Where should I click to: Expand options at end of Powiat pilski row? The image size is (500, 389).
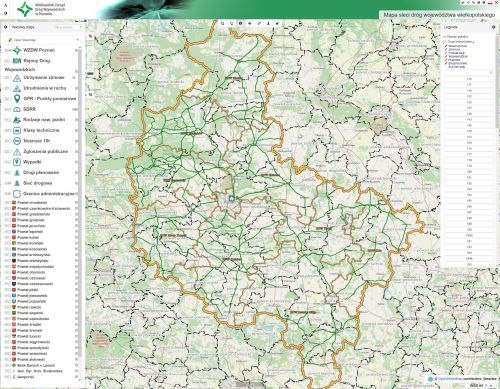(76, 290)
